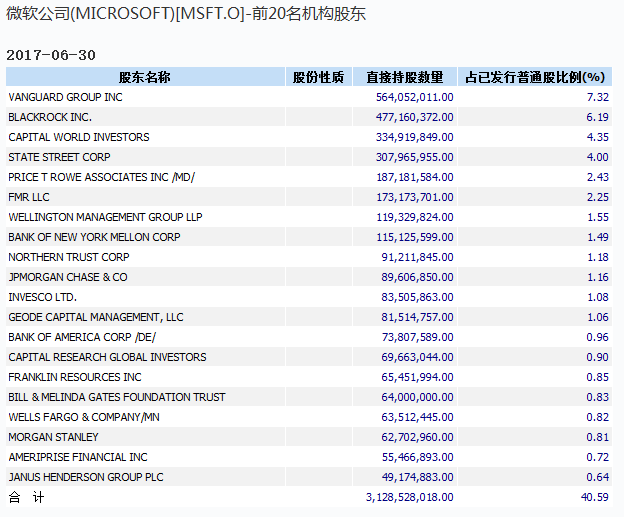Image resolution: width=624 pixels, height=517 pixels.
Task: Click share count 173,173,701.00
Action: click(x=415, y=197)
